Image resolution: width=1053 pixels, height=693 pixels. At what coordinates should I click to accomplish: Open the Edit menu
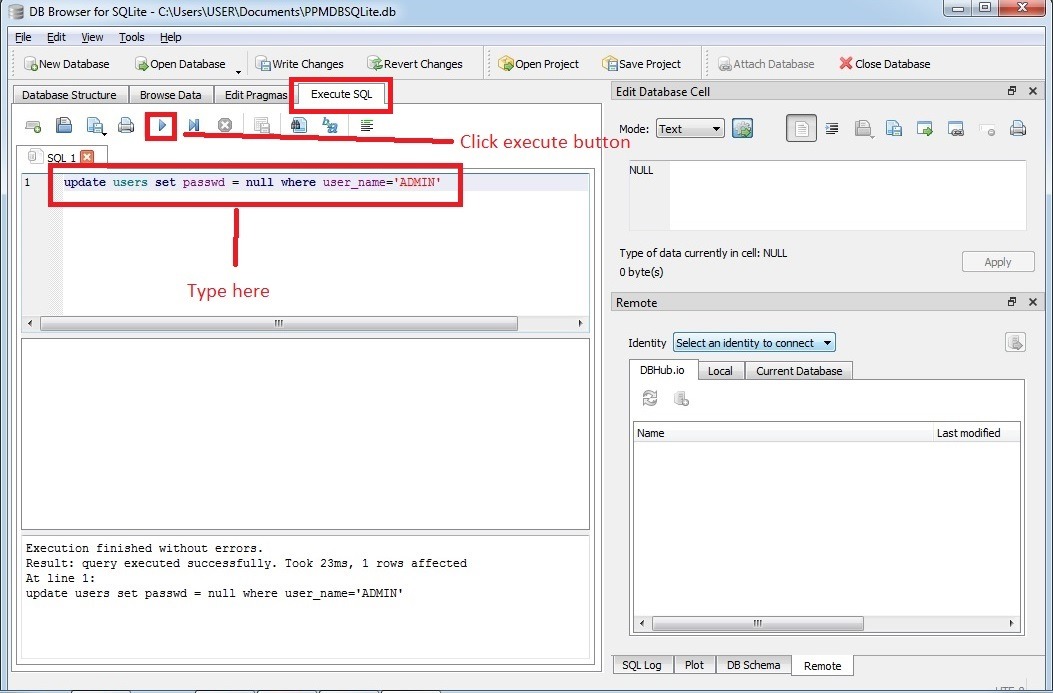point(56,37)
